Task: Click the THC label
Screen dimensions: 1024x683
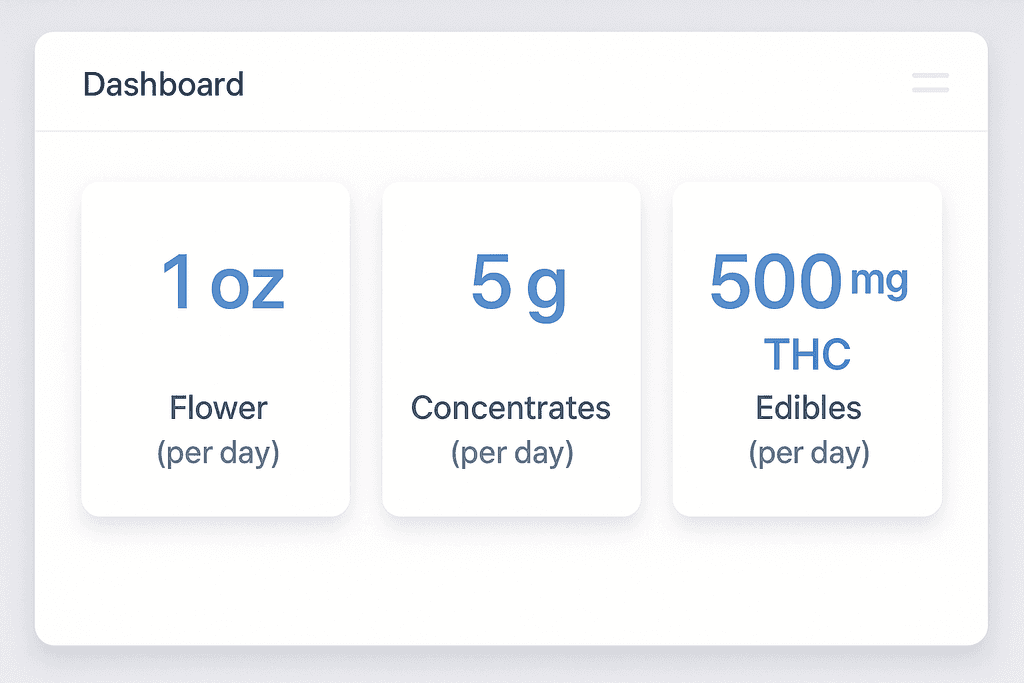Action: (807, 354)
